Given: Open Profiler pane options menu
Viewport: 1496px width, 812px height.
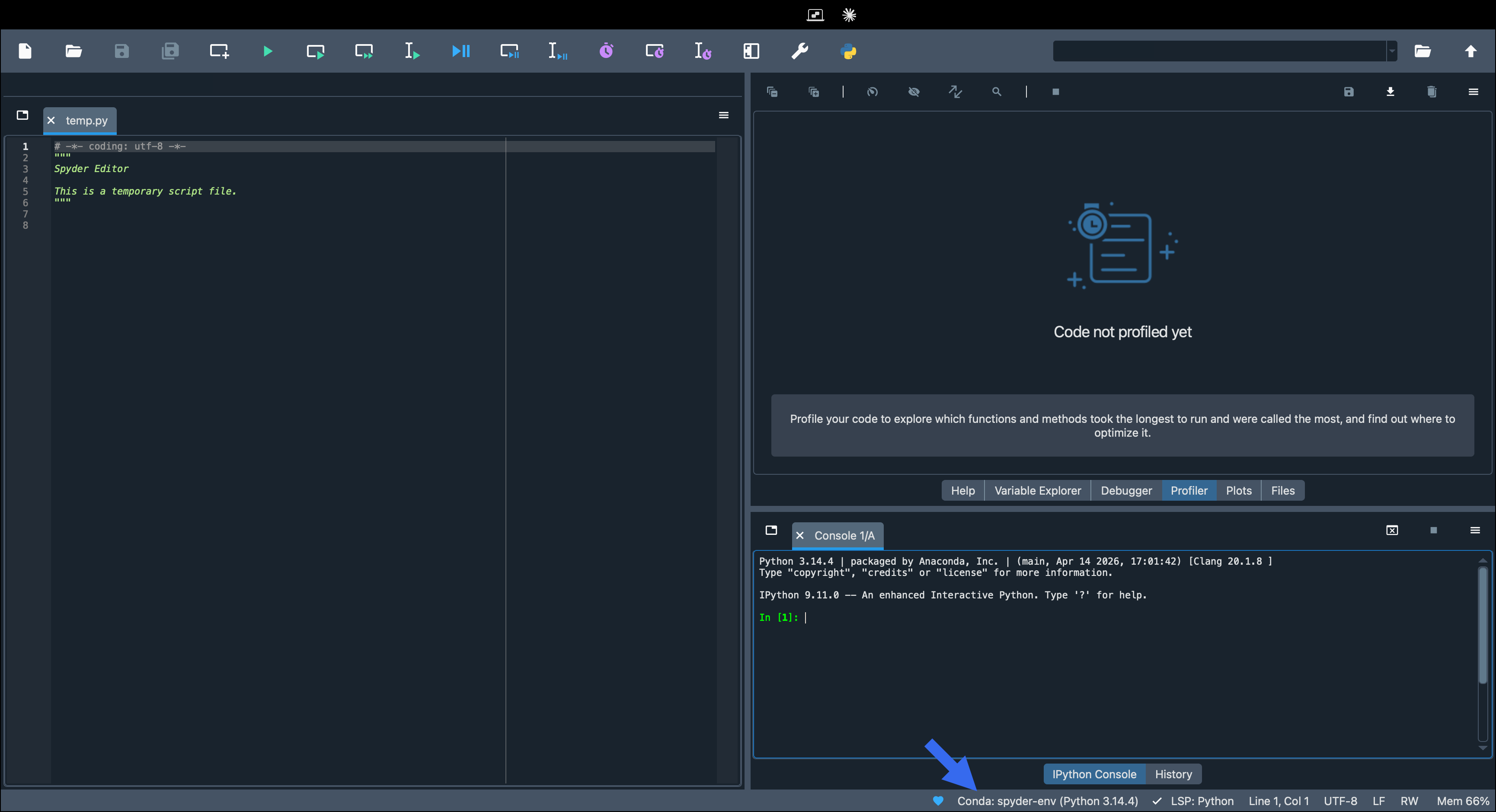Looking at the screenshot, I should (1474, 92).
